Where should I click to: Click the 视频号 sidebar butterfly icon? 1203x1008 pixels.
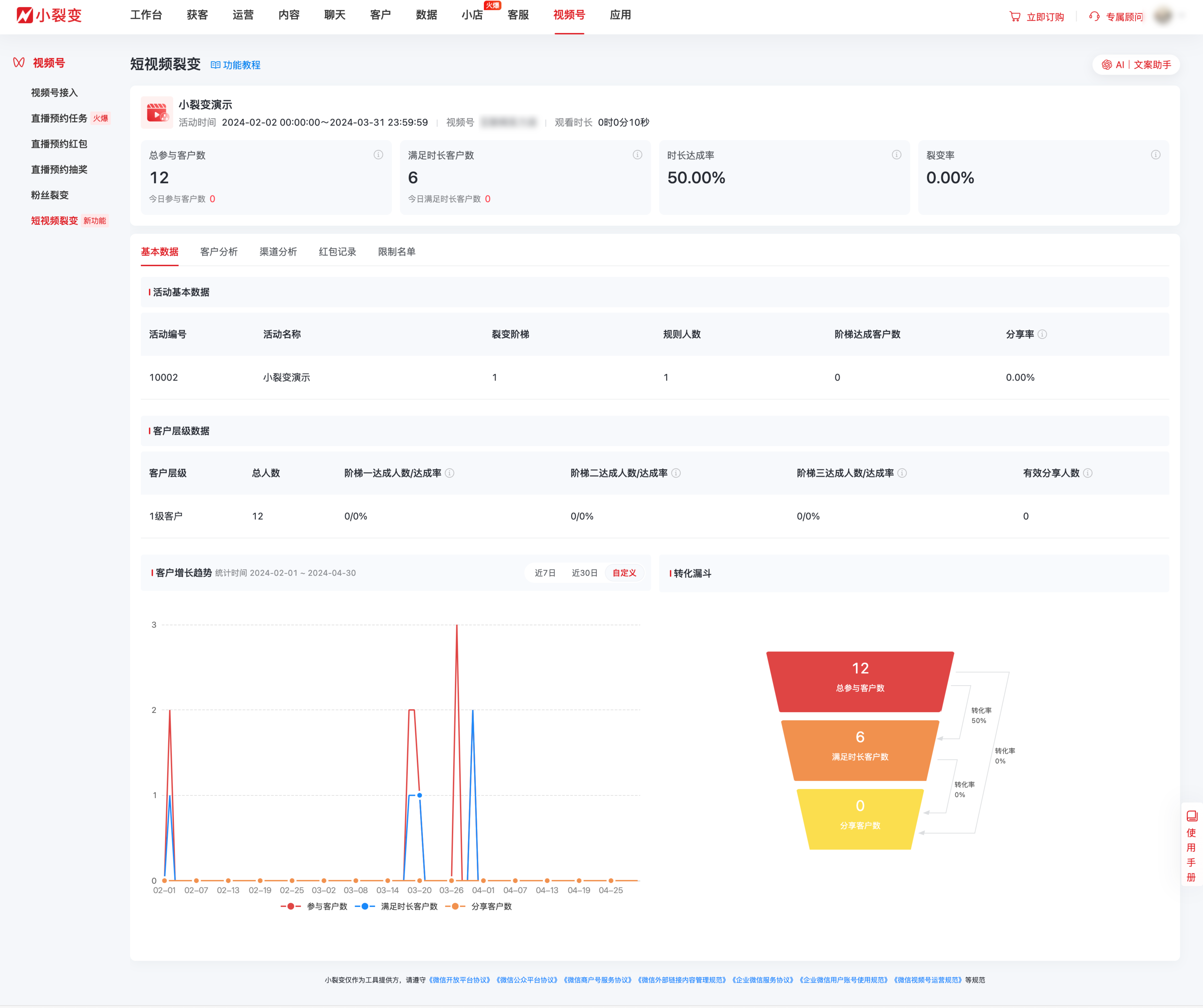(x=19, y=62)
